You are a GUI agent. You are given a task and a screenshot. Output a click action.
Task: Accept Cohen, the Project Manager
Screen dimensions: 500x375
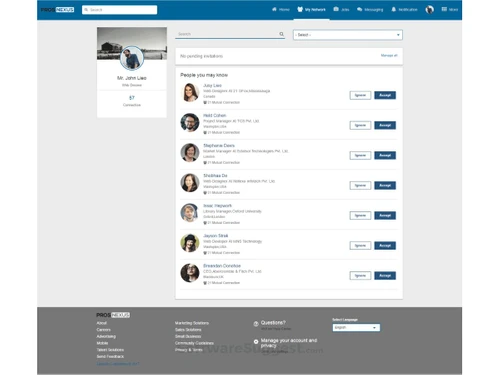tap(385, 125)
